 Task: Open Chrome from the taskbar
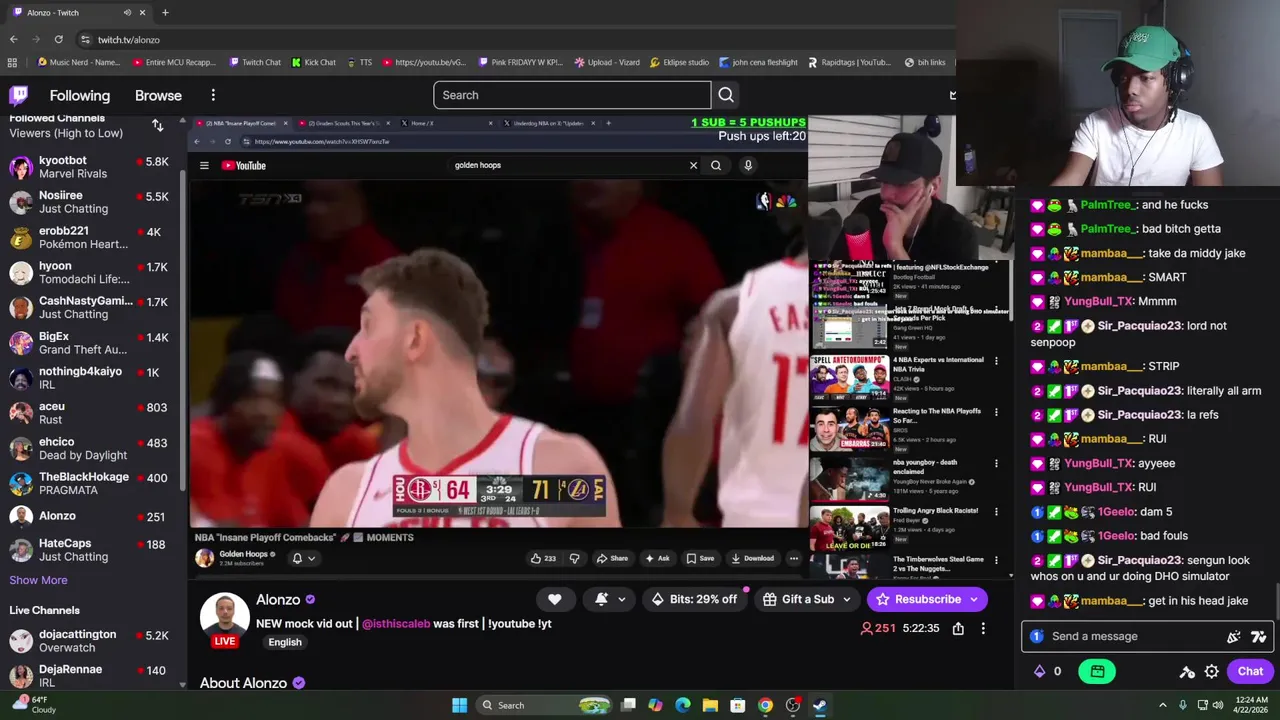[x=765, y=705]
